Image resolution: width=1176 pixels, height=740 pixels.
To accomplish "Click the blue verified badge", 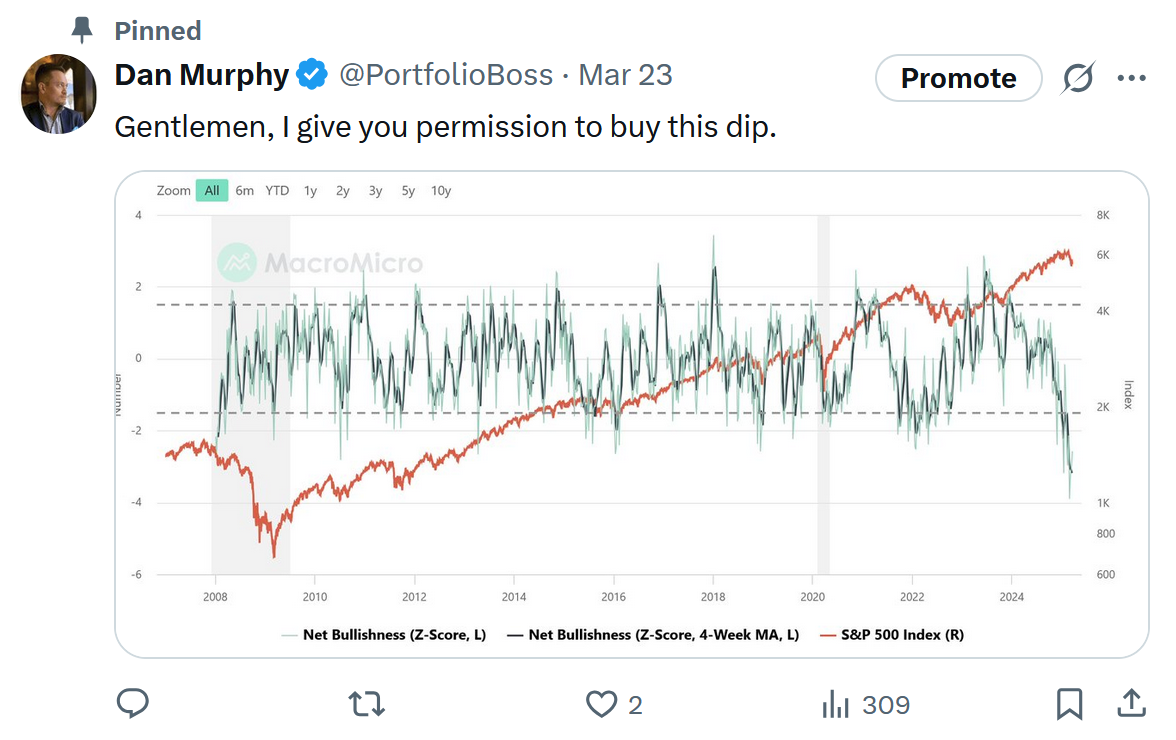I will coord(313,75).
